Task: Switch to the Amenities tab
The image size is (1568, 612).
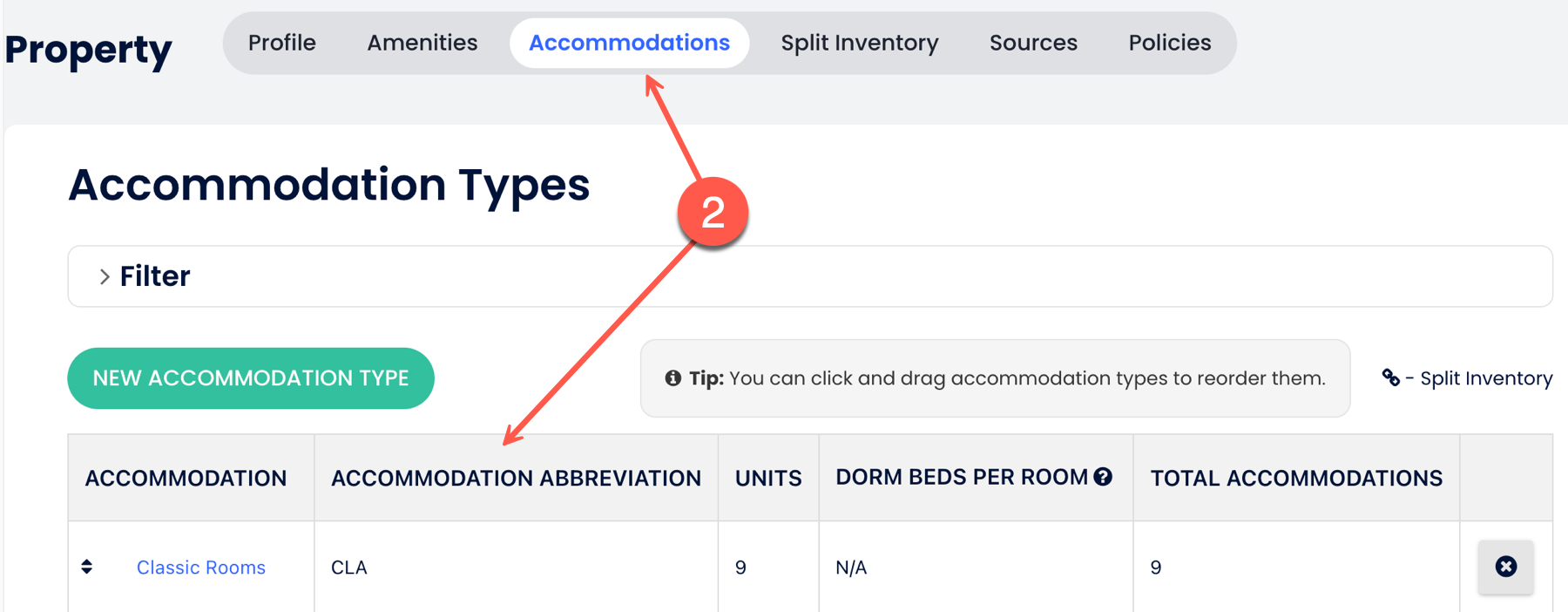Action: 422,42
